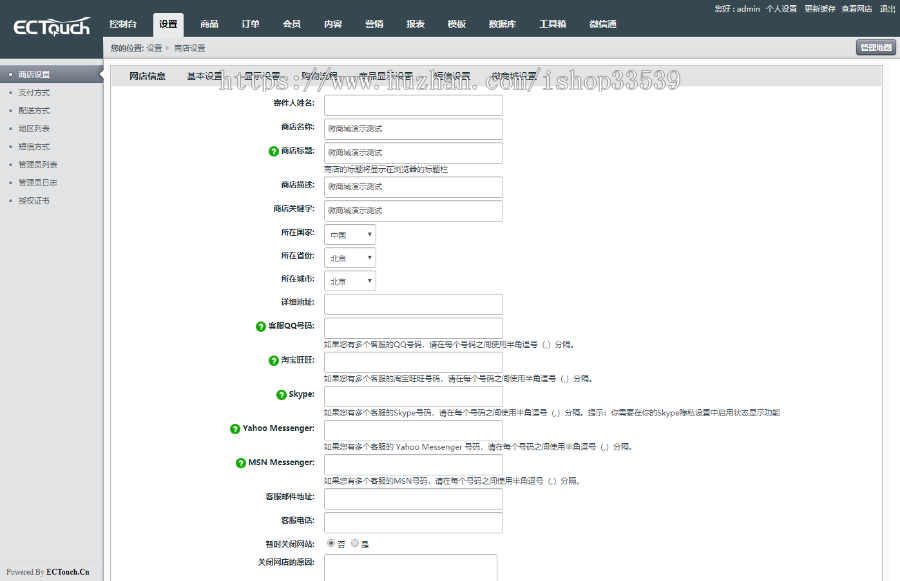Screen dimensions: 900x581
Task: Open the 所在城市 dropdown
Action: tap(350, 281)
